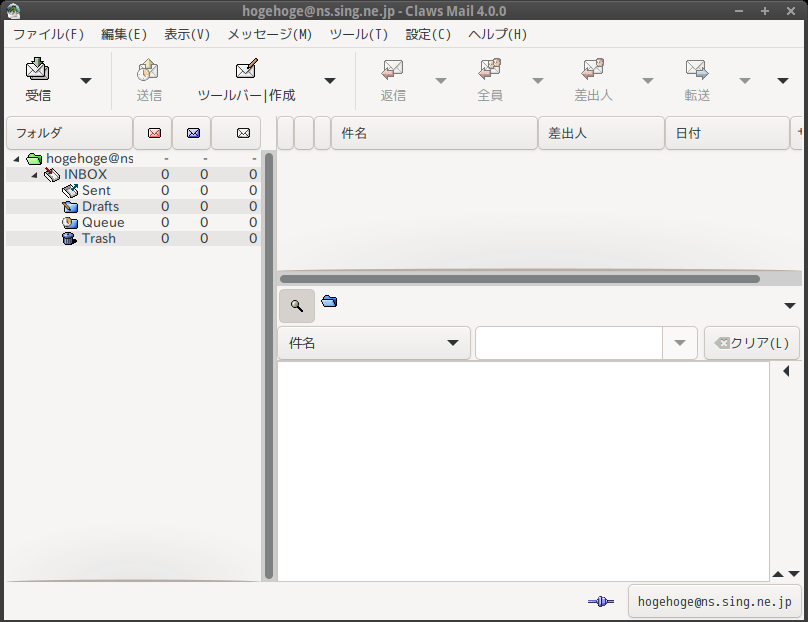Click the 全員 (Reply all) icon
The width and height of the screenshot is (808, 622).
tap(490, 70)
